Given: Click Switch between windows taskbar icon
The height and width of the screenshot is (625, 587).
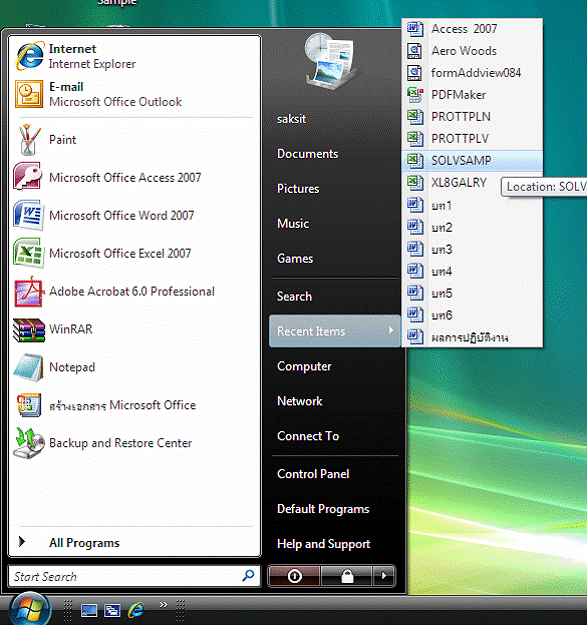Looking at the screenshot, I should [112, 610].
